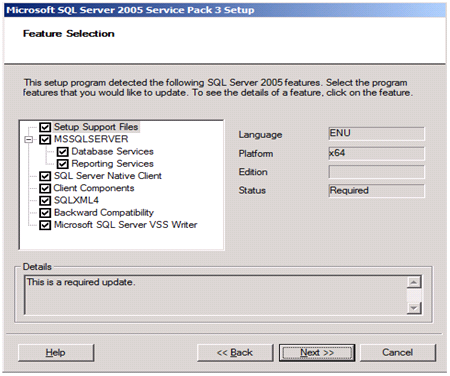Click the Language label
The image size is (450, 376).
[260, 135]
